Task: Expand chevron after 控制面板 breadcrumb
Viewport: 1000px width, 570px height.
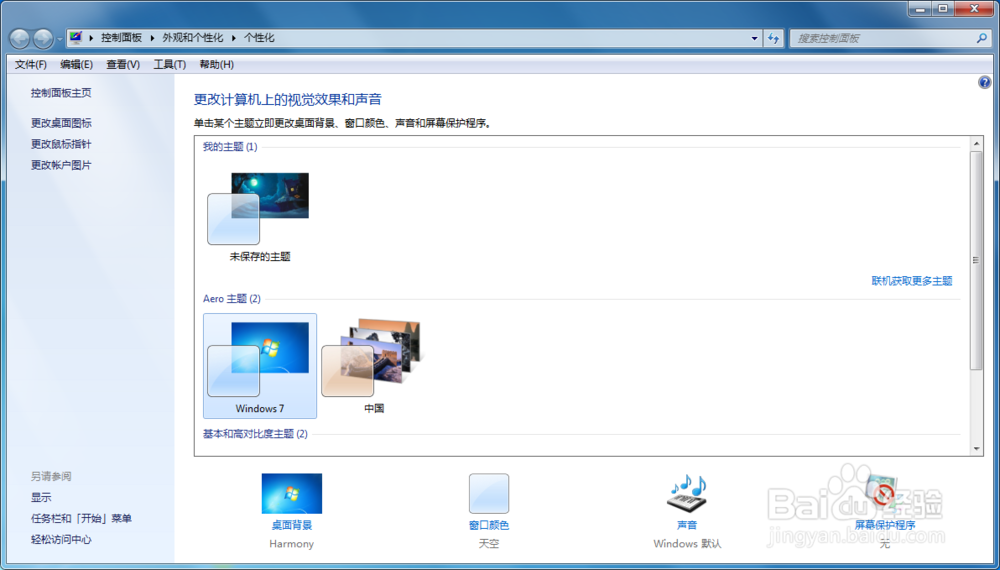Action: pyautogui.click(x=152, y=38)
